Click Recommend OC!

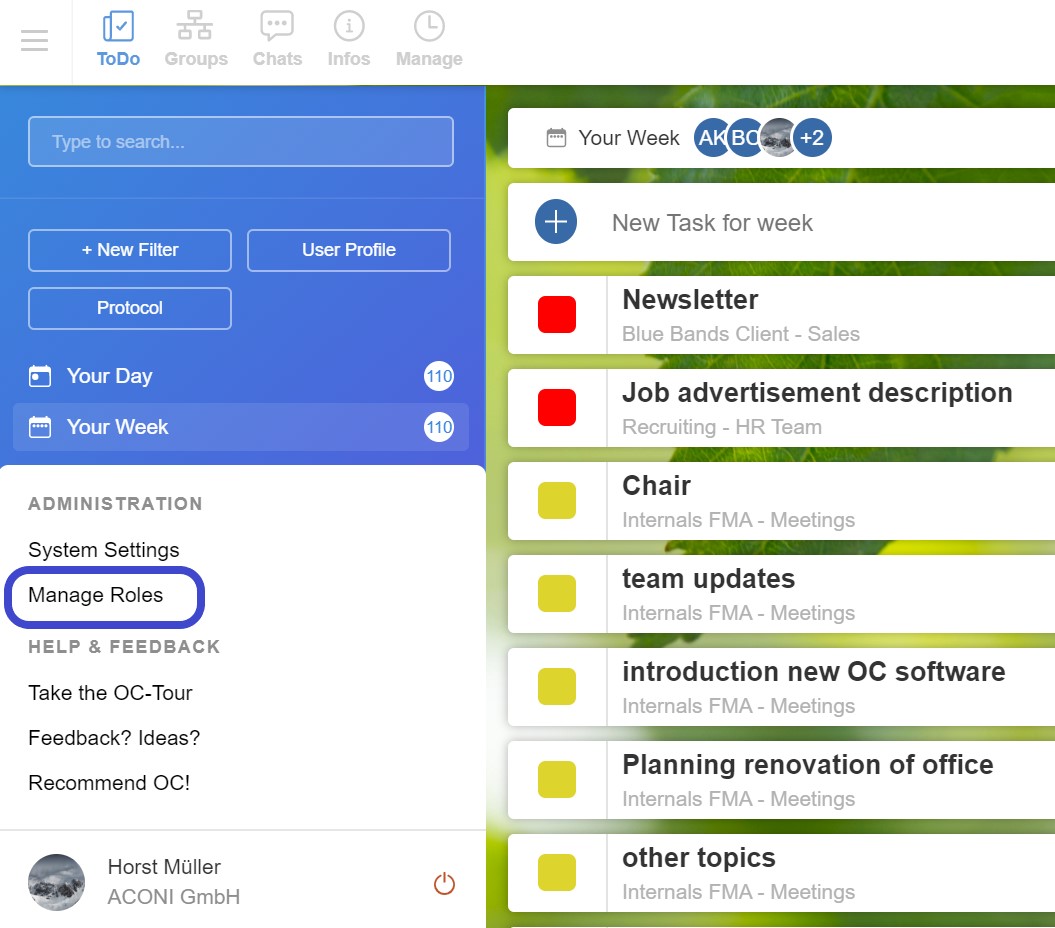pos(109,783)
